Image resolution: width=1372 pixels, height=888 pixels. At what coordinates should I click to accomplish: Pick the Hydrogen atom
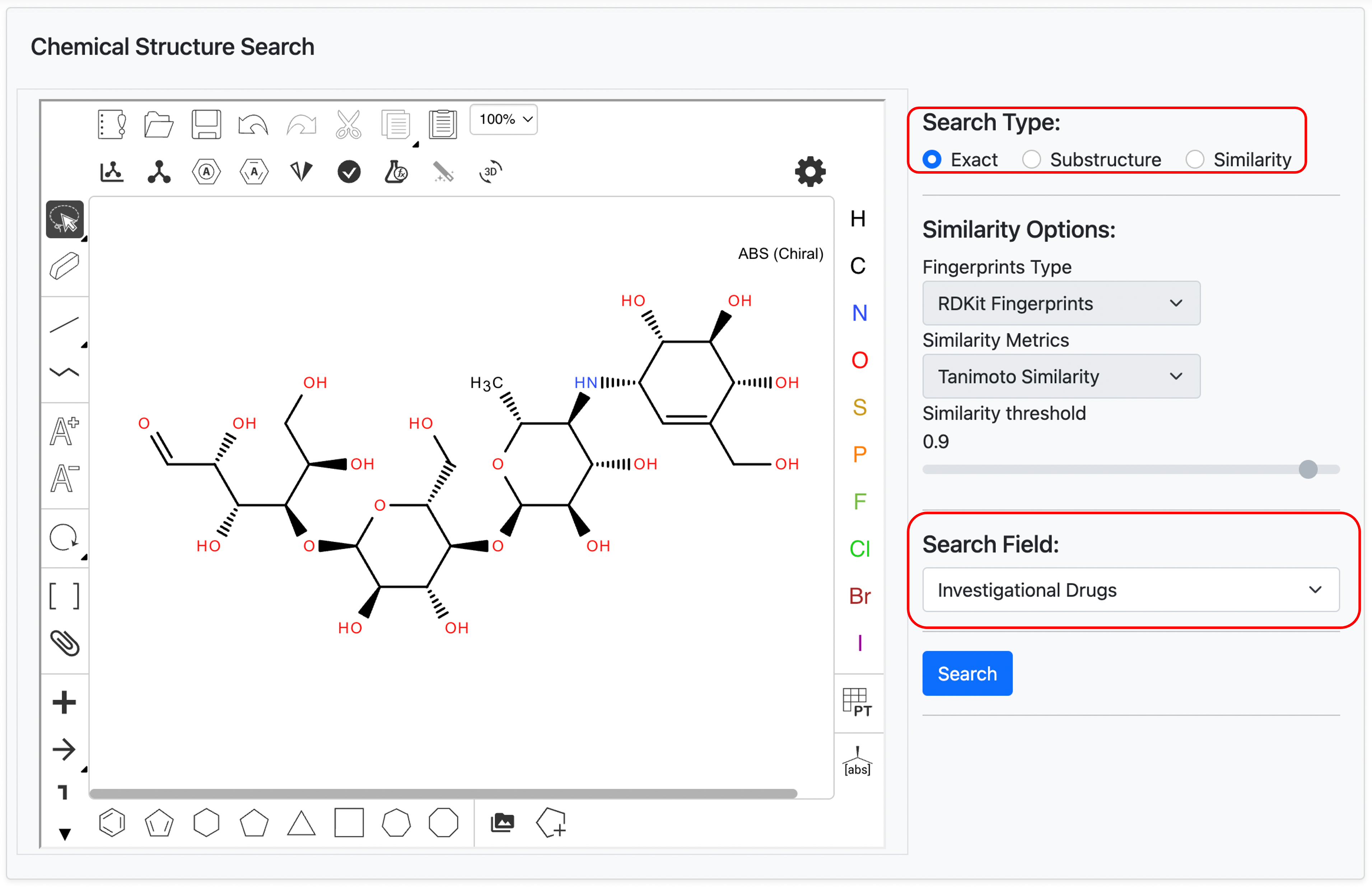(x=858, y=219)
